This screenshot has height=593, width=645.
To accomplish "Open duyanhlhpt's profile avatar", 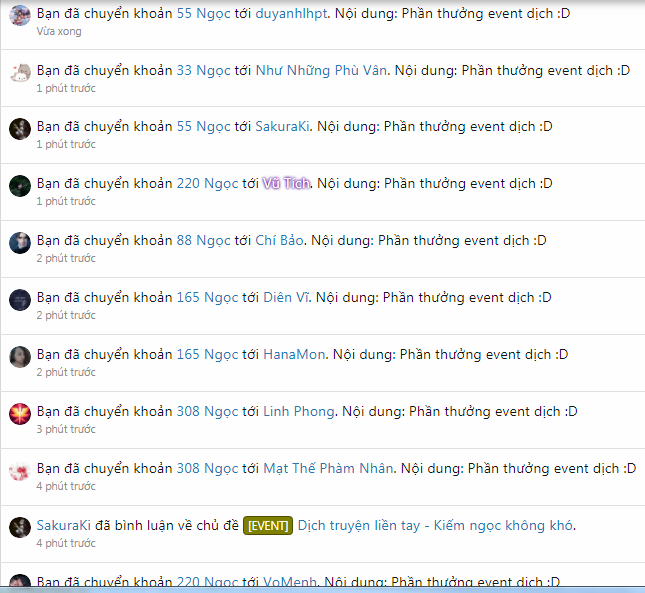I will click(x=20, y=15).
